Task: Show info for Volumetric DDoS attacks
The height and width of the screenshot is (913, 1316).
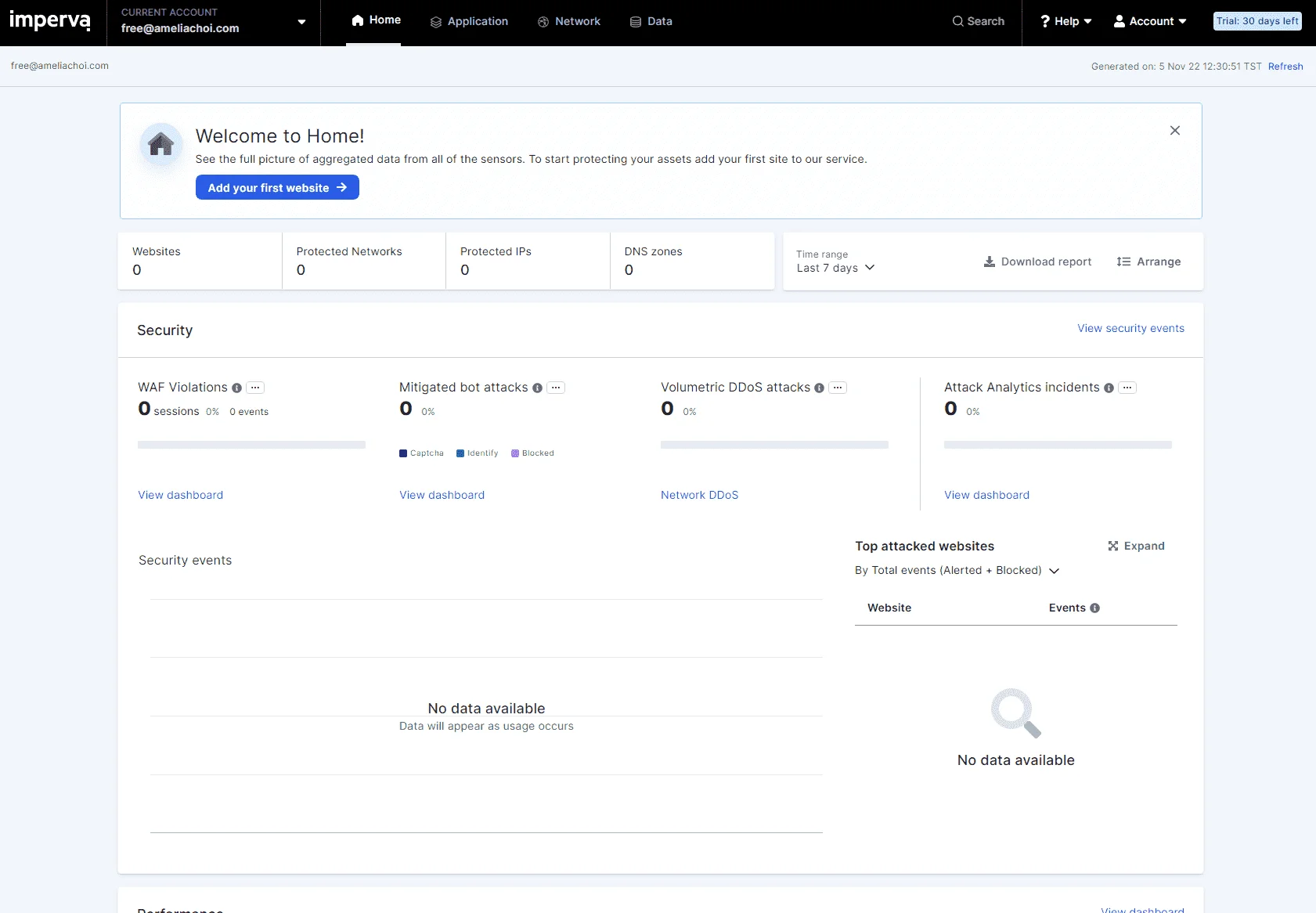Action: [x=819, y=388]
